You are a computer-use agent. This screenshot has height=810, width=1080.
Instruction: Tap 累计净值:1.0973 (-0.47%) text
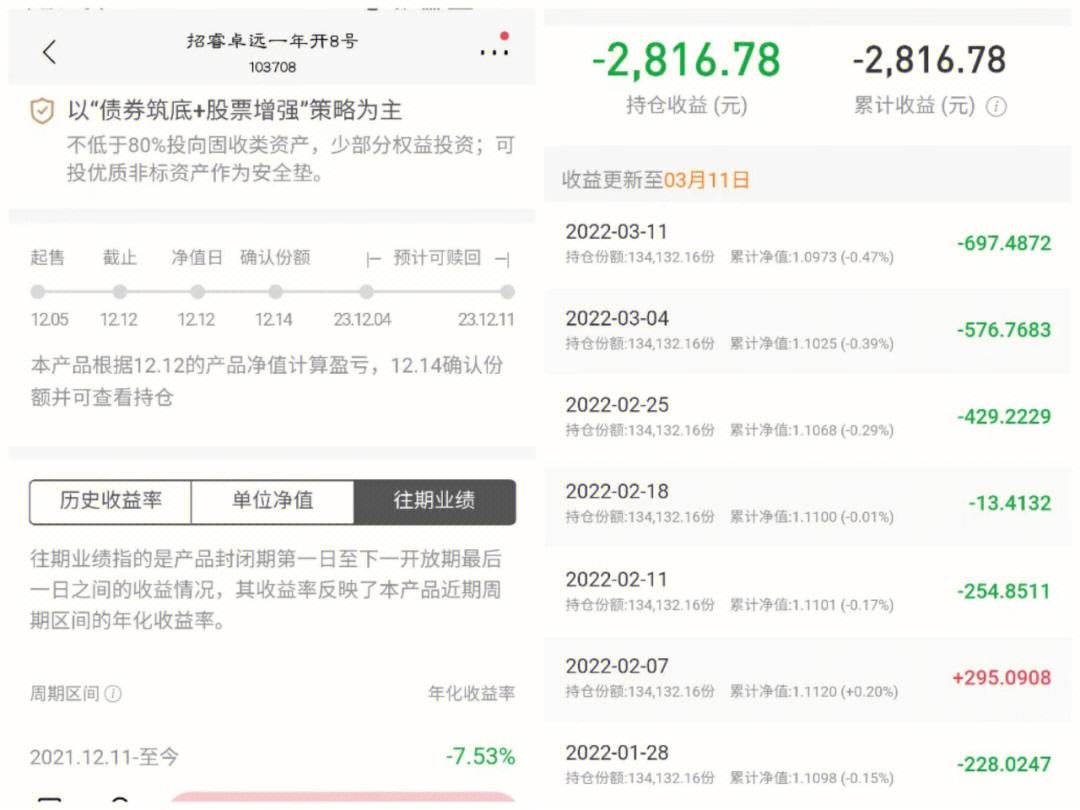811,258
